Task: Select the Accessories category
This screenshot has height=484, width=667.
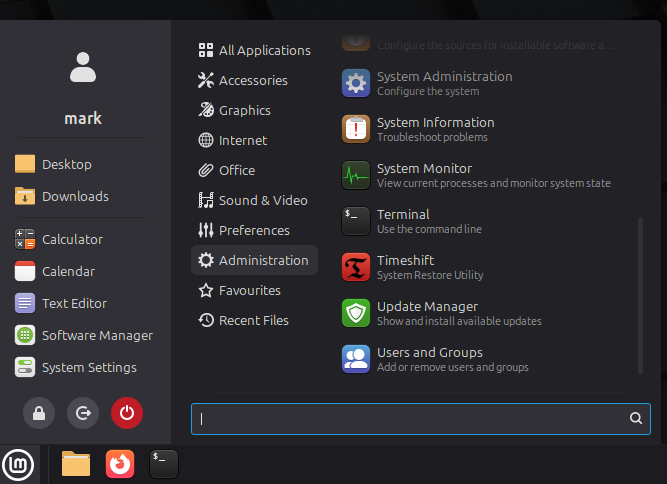Action: (254, 80)
